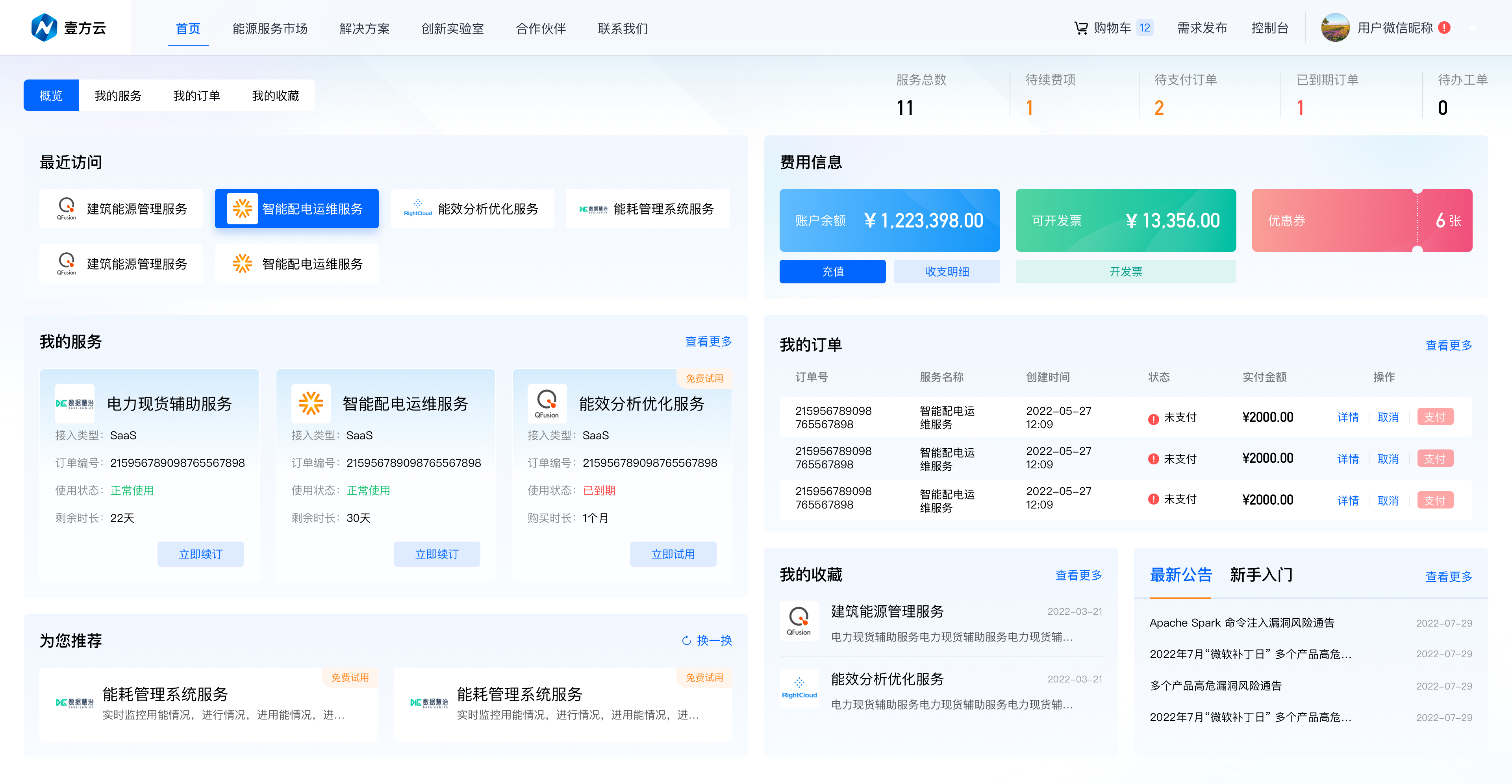Click the 充值 button
This screenshot has height=784, width=1512.
832,271
